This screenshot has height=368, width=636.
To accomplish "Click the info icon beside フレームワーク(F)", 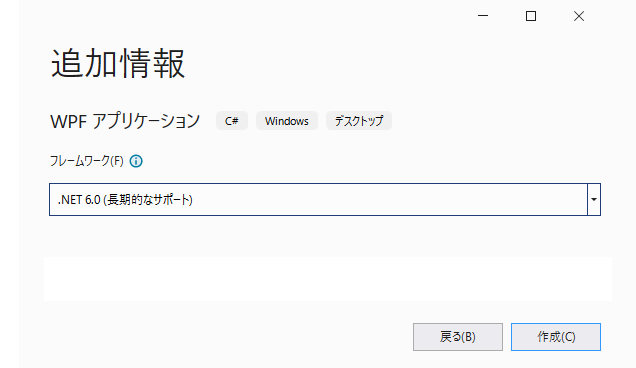I will click(136, 161).
